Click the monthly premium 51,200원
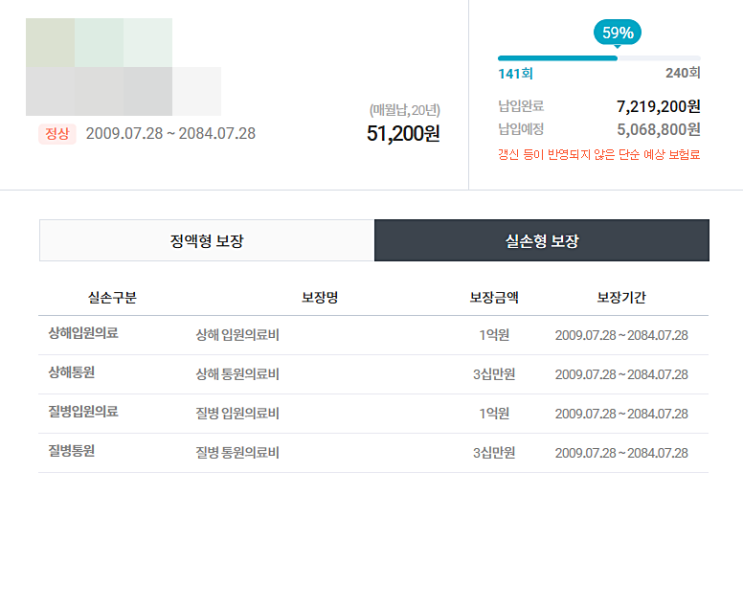This screenshot has width=743, height=607. tap(403, 134)
